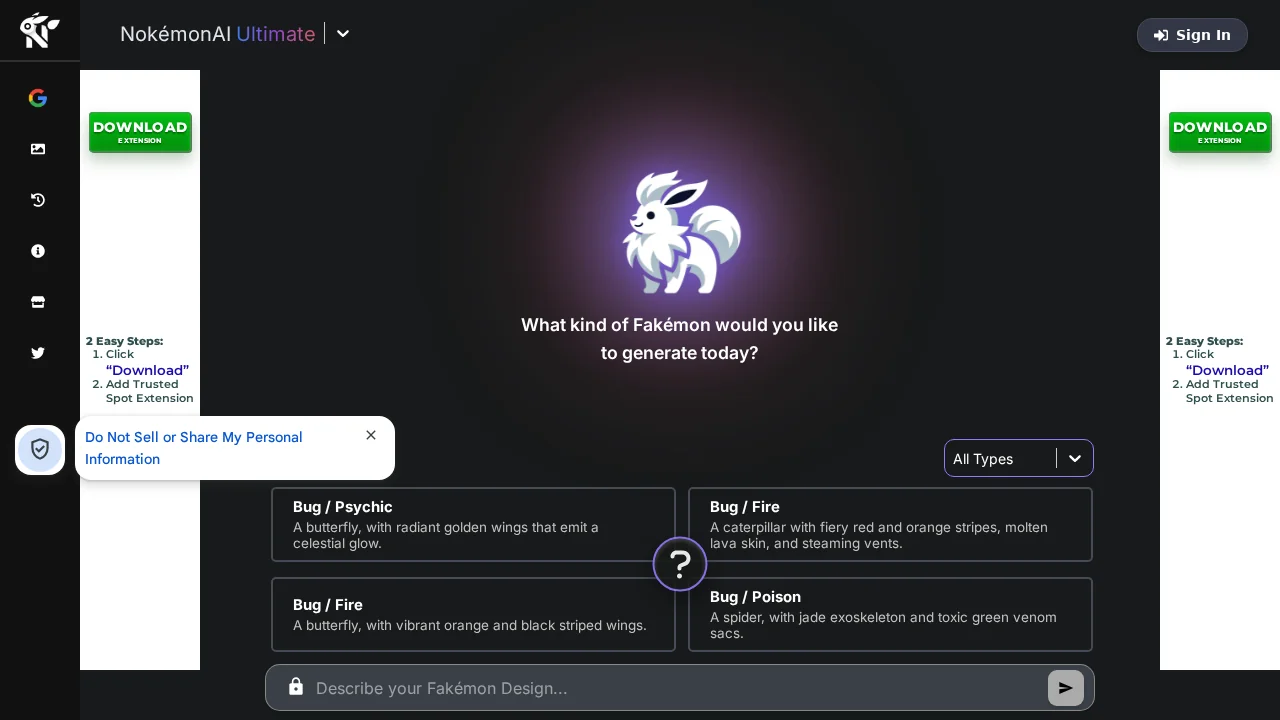Click the privacy shield badge

[x=40, y=450]
